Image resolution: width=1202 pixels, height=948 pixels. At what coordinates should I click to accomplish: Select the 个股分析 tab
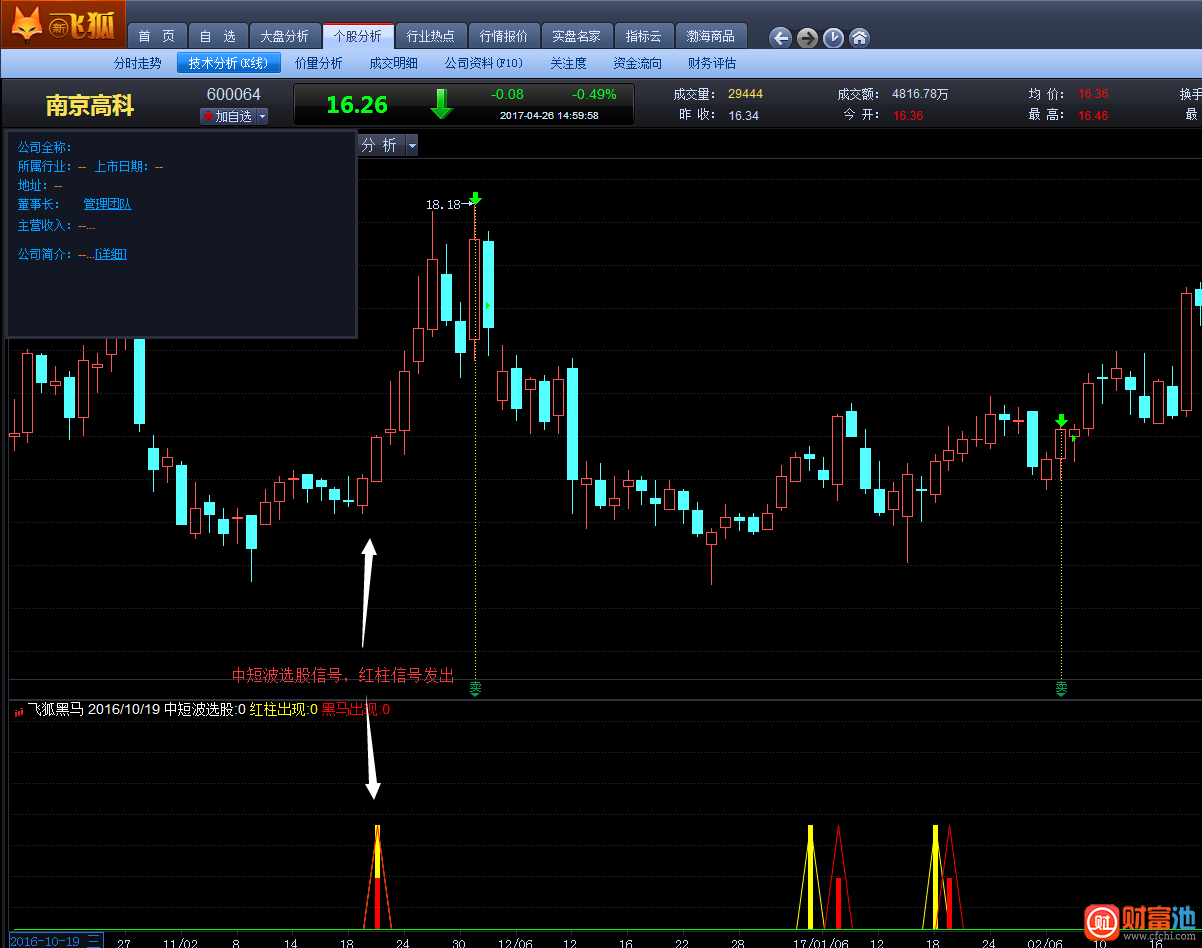click(358, 36)
